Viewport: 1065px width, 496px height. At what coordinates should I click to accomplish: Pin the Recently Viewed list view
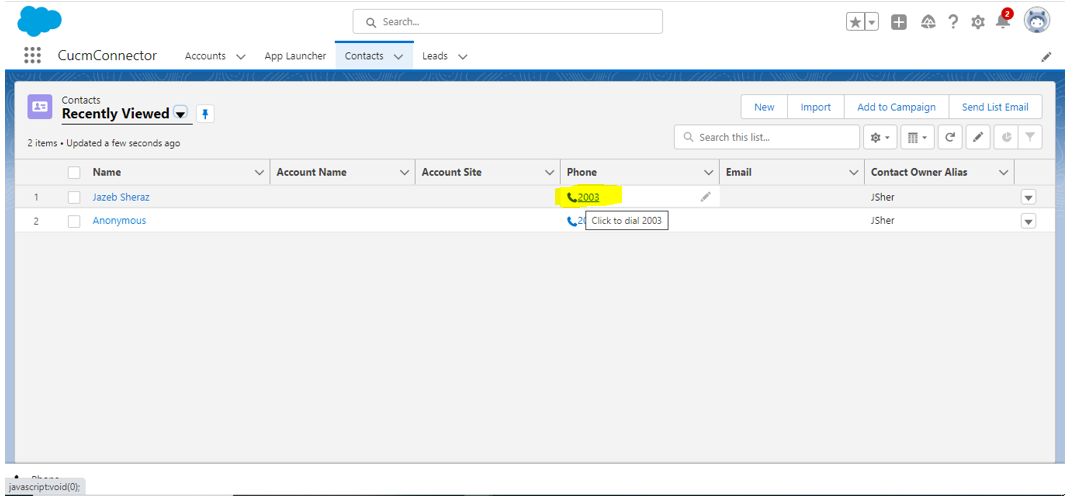tap(205, 114)
